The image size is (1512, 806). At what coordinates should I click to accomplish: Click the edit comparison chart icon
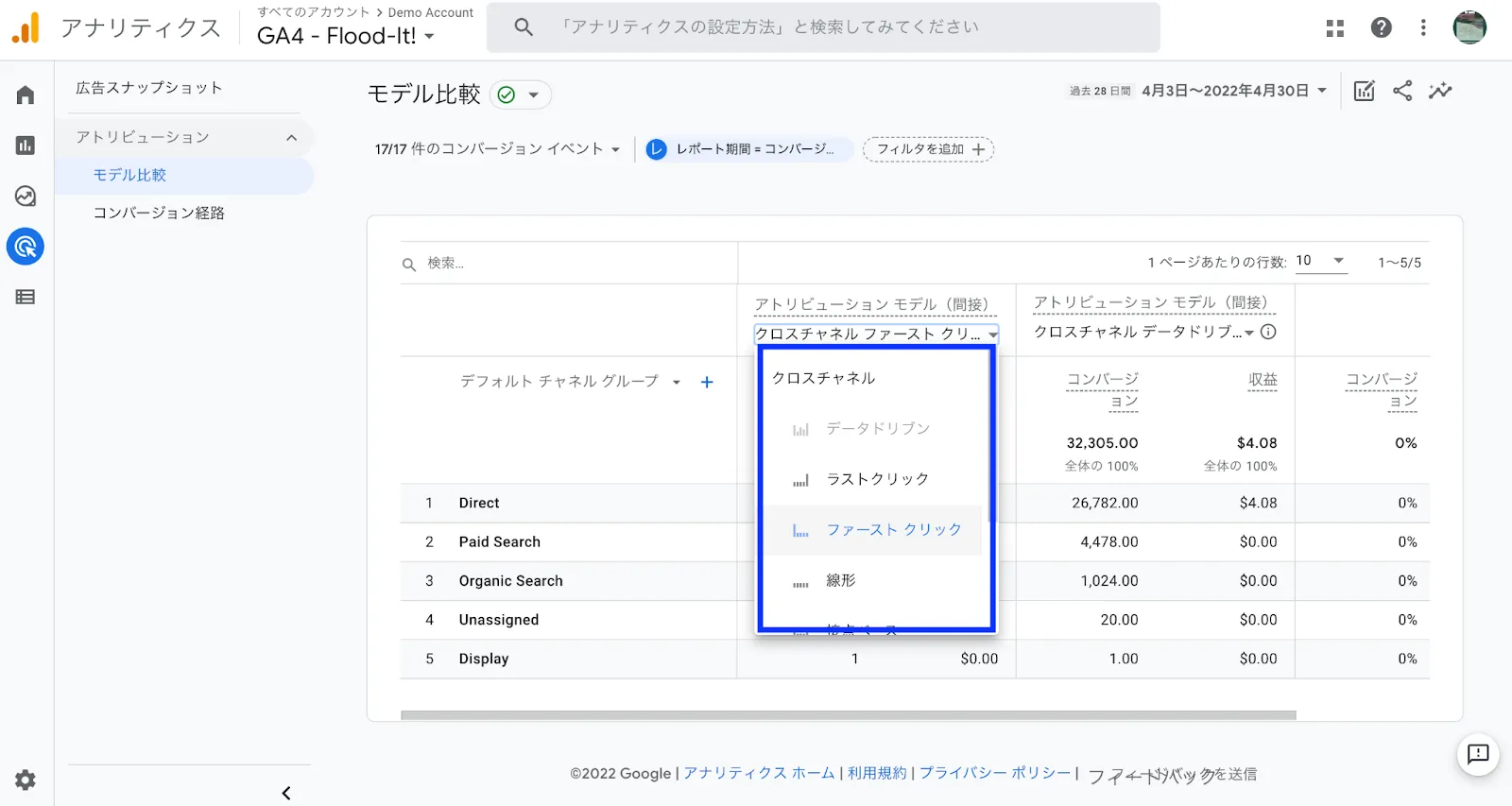[x=1364, y=91]
